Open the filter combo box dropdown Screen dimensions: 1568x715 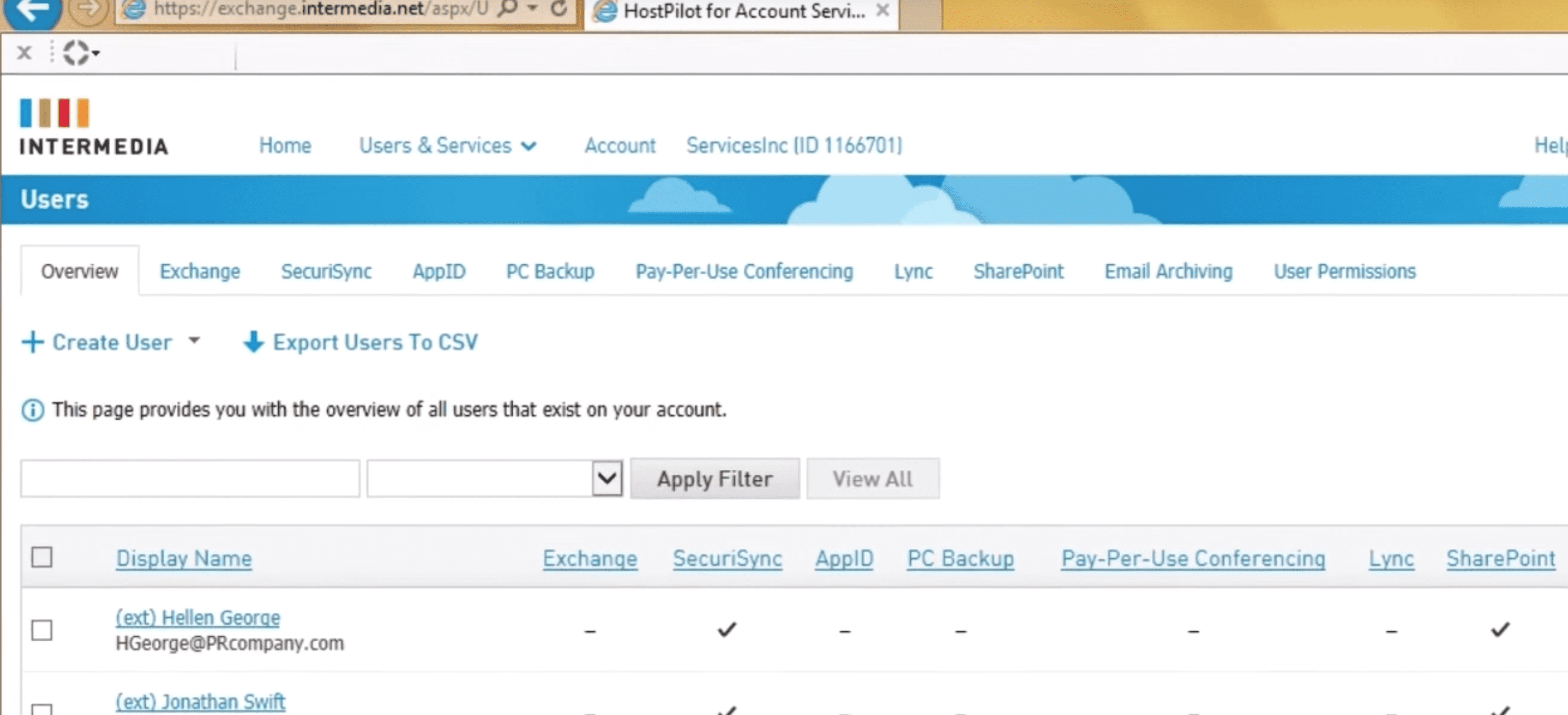click(x=607, y=479)
